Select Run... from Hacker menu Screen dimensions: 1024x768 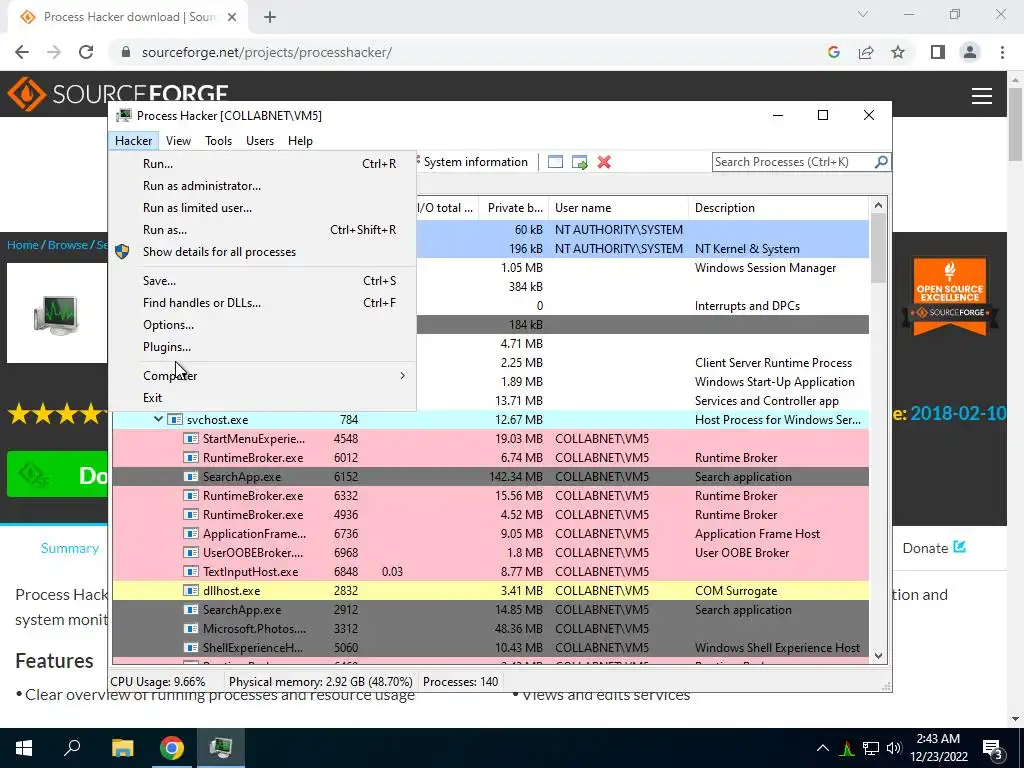click(263, 164)
